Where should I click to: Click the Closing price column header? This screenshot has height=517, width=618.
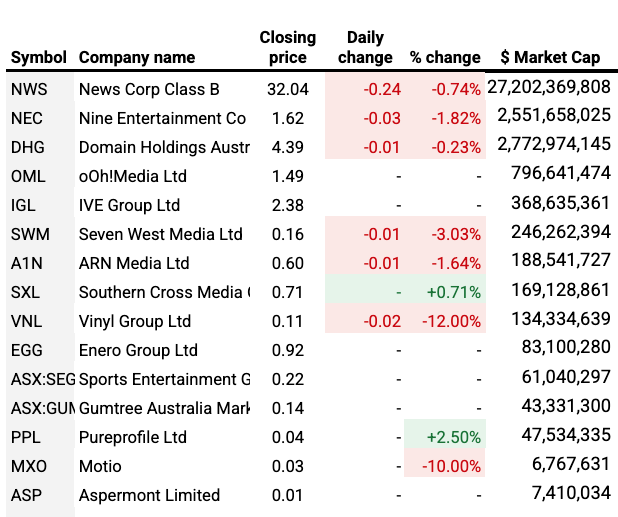click(287, 47)
